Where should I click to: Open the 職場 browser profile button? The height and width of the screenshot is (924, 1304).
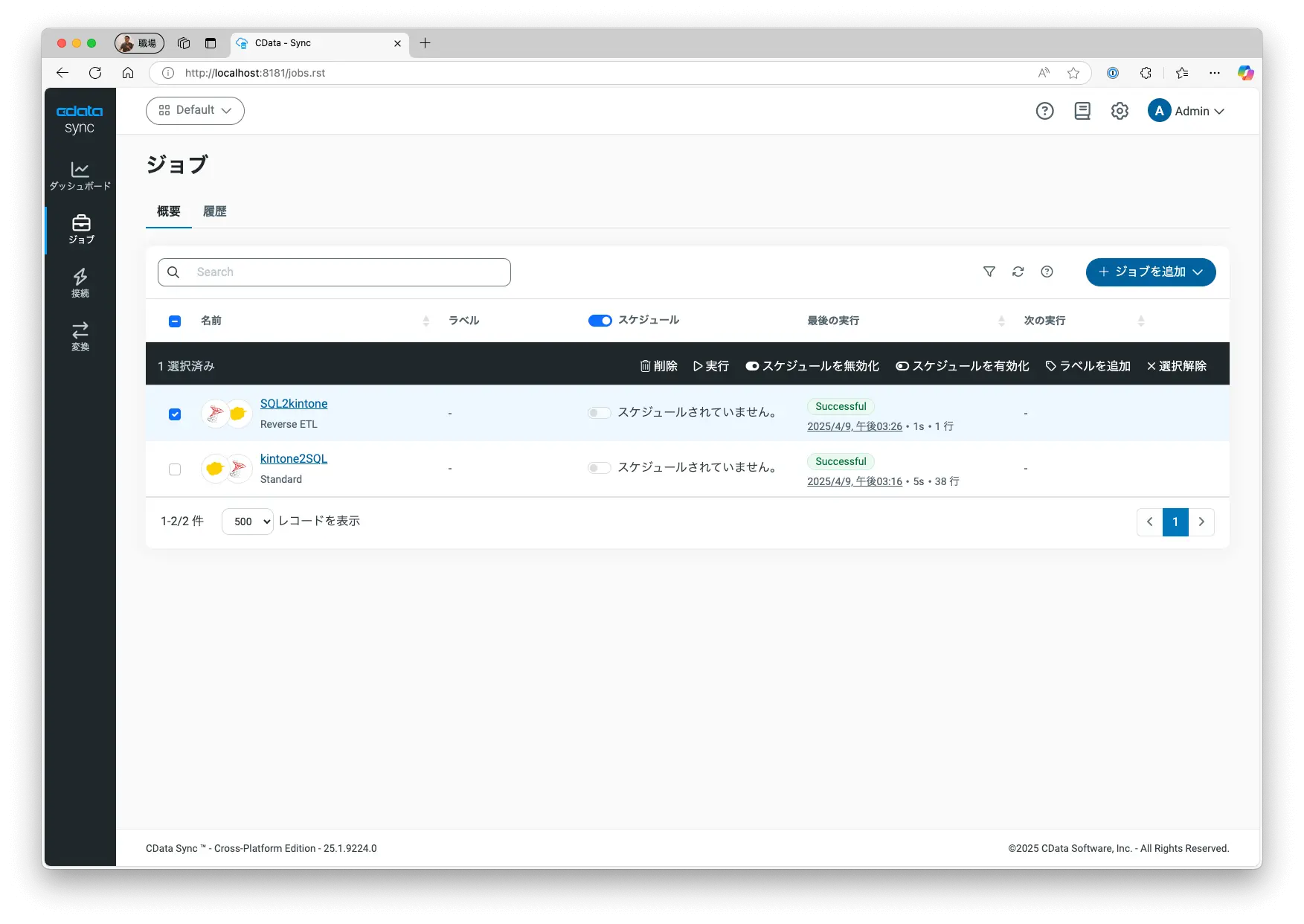139,43
